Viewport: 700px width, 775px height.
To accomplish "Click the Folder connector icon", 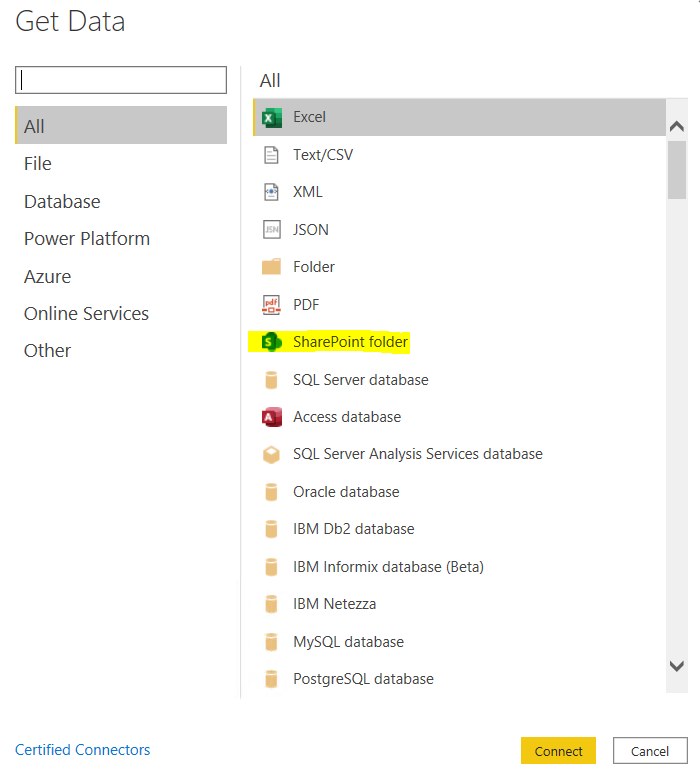I will pyautogui.click(x=271, y=266).
